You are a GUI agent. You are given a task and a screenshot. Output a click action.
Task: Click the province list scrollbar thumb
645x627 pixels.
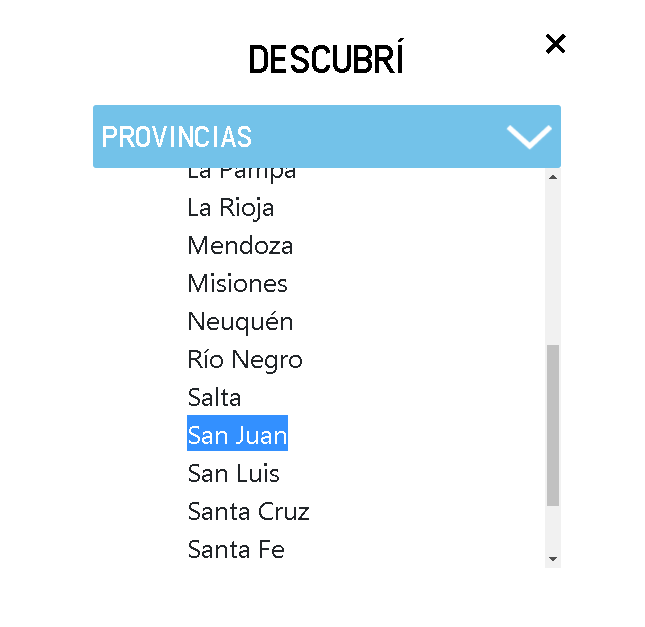point(553,425)
